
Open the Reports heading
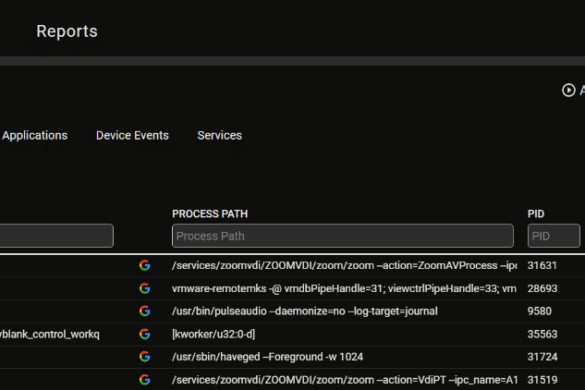click(67, 31)
